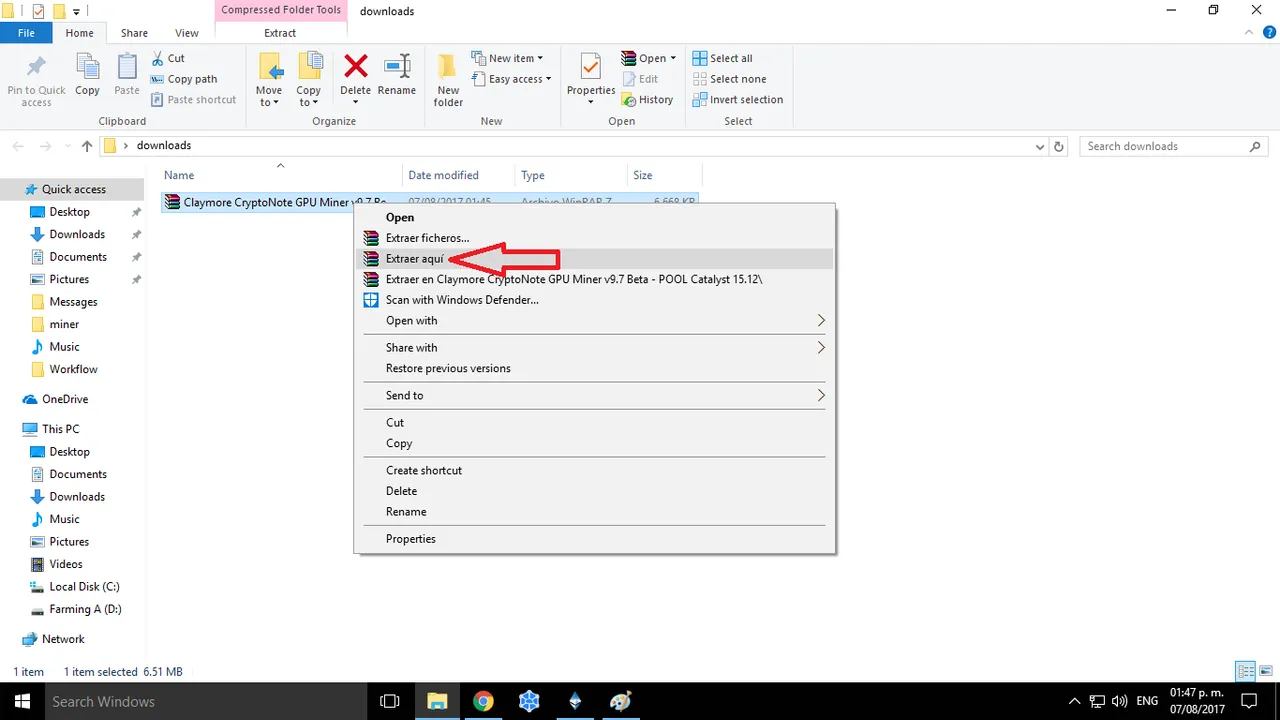Open the ribbon Open dropdown
The height and width of the screenshot is (720, 1280).
(x=649, y=58)
